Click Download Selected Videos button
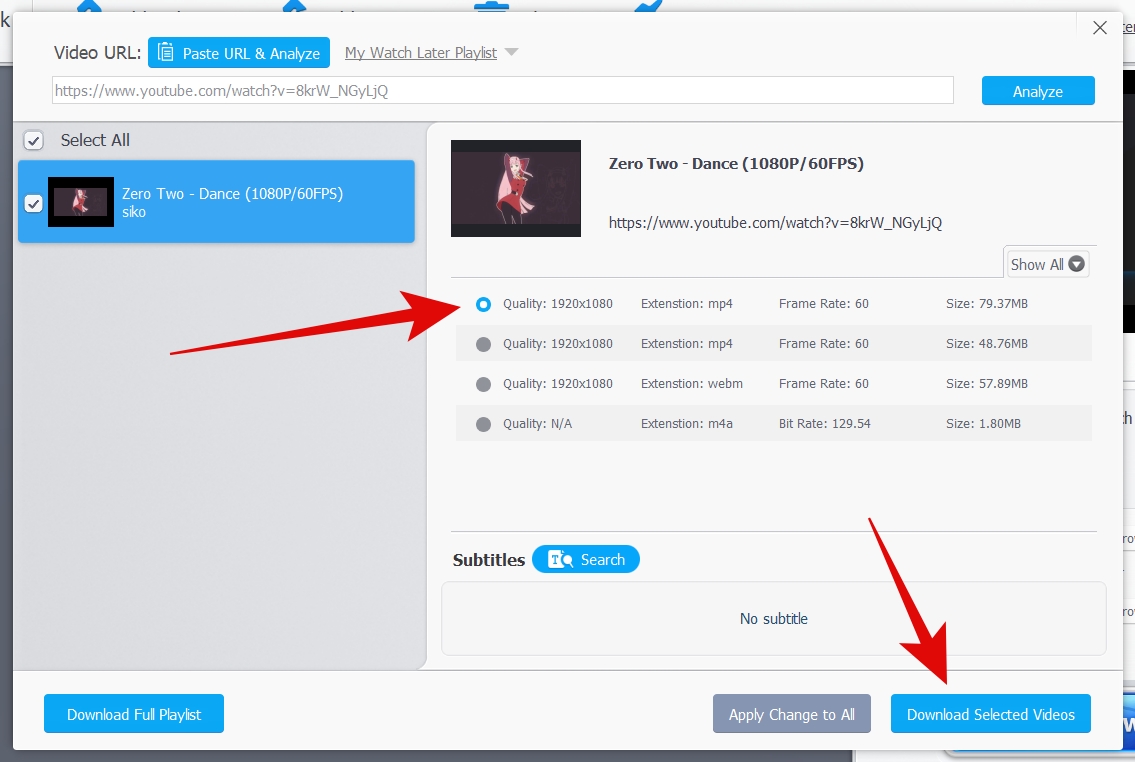Image resolution: width=1135 pixels, height=762 pixels. click(990, 714)
